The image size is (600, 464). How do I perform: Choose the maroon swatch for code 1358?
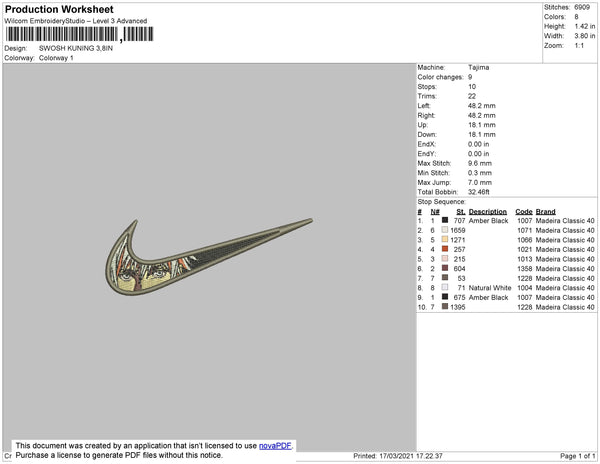[445, 268]
